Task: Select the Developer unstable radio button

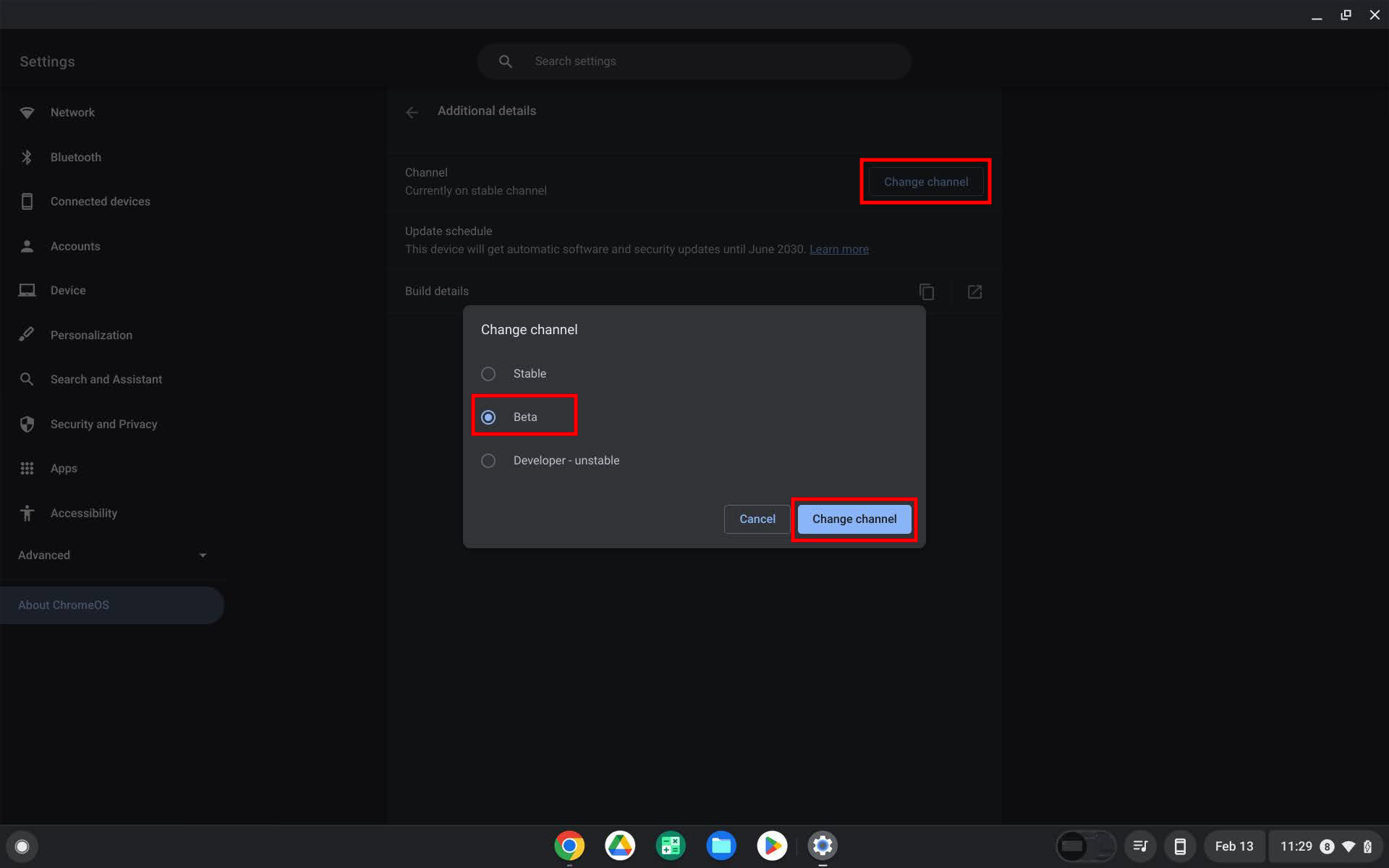Action: click(x=488, y=460)
